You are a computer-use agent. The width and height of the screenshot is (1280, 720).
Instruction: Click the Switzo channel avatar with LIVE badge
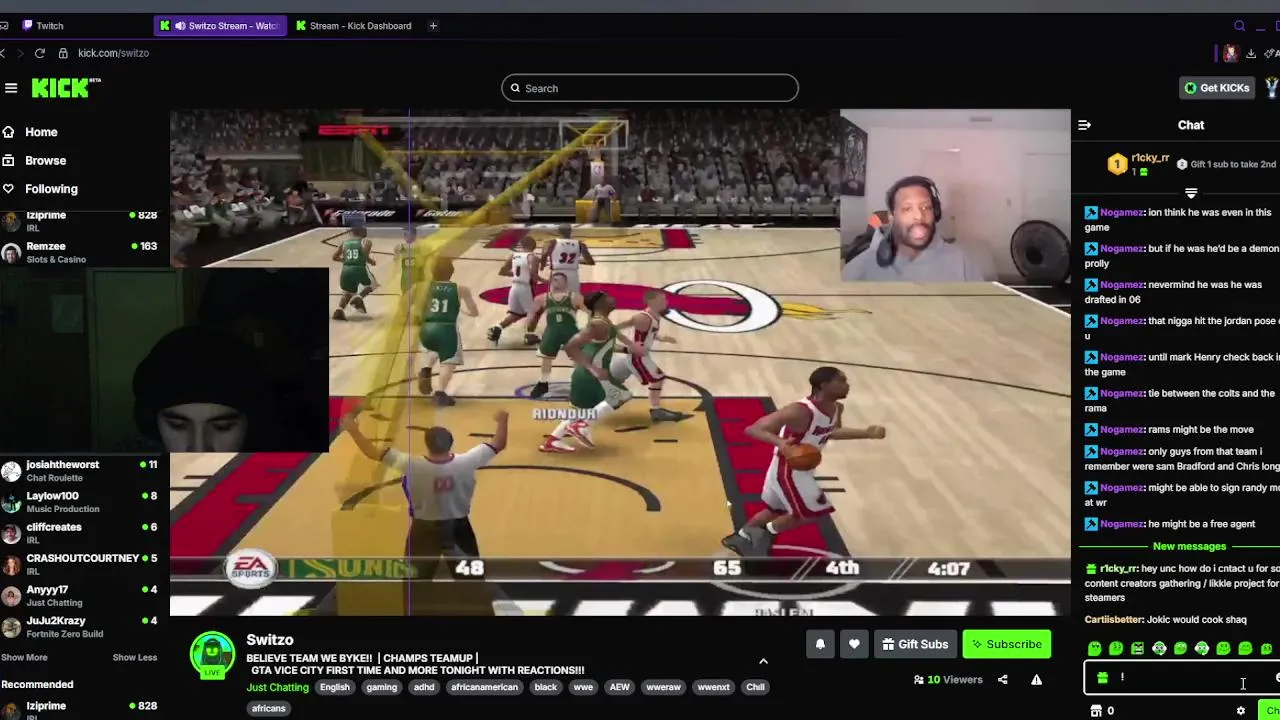(212, 655)
